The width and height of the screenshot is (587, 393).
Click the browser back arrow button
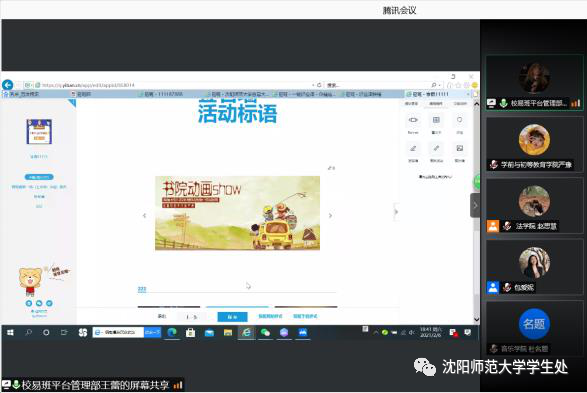coord(7,85)
